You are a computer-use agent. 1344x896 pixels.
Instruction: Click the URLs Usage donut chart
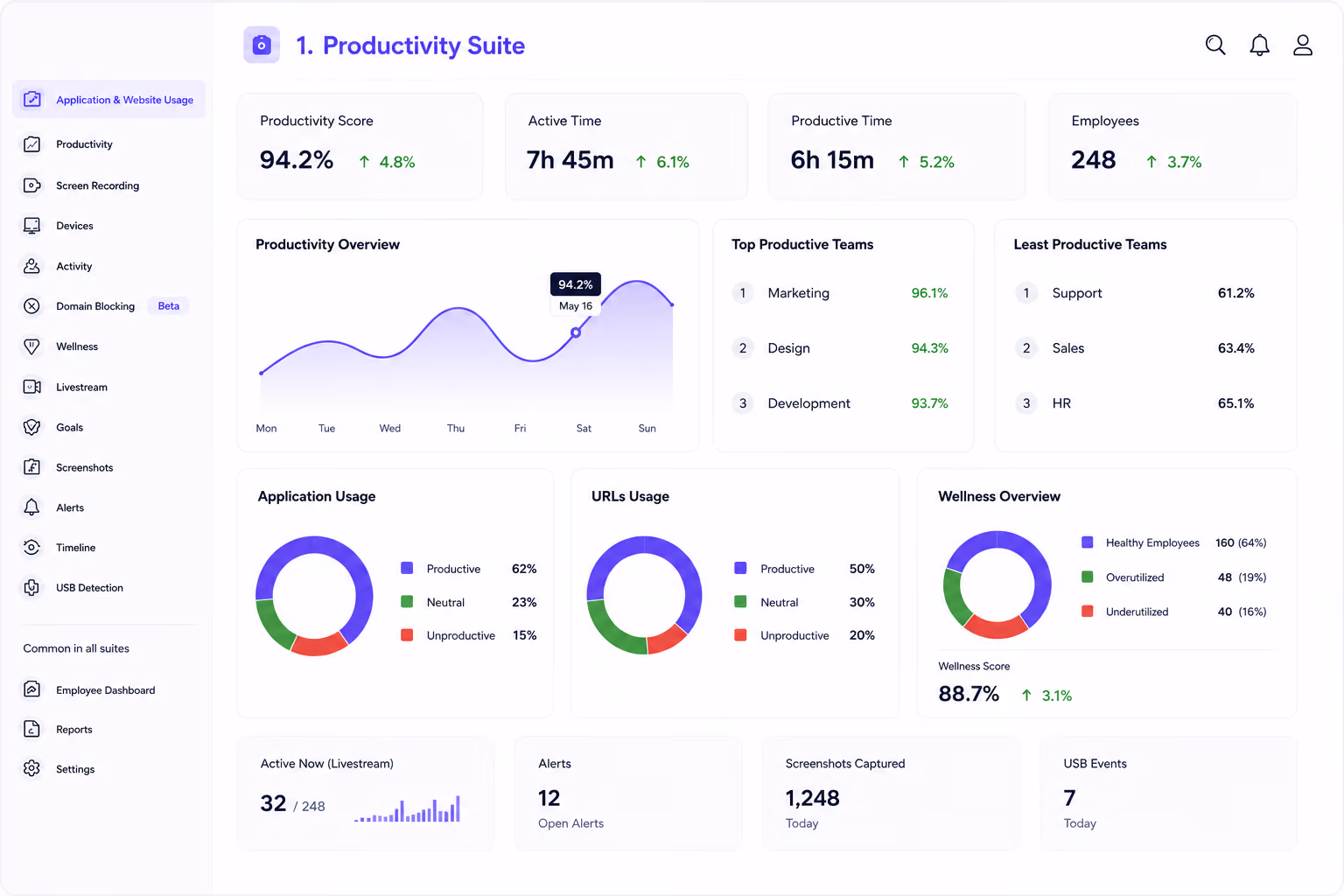(x=645, y=596)
